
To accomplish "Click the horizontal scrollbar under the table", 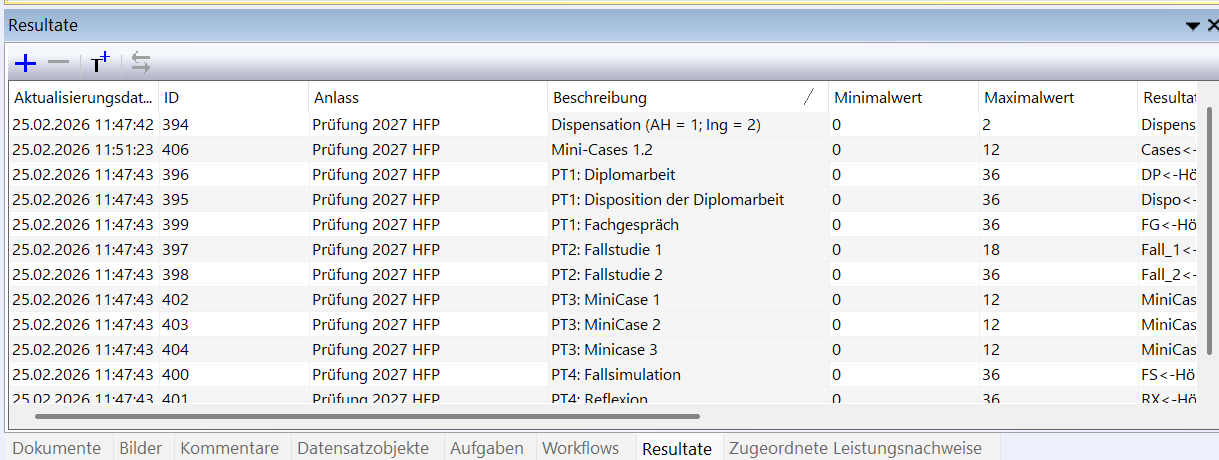I will [x=368, y=415].
